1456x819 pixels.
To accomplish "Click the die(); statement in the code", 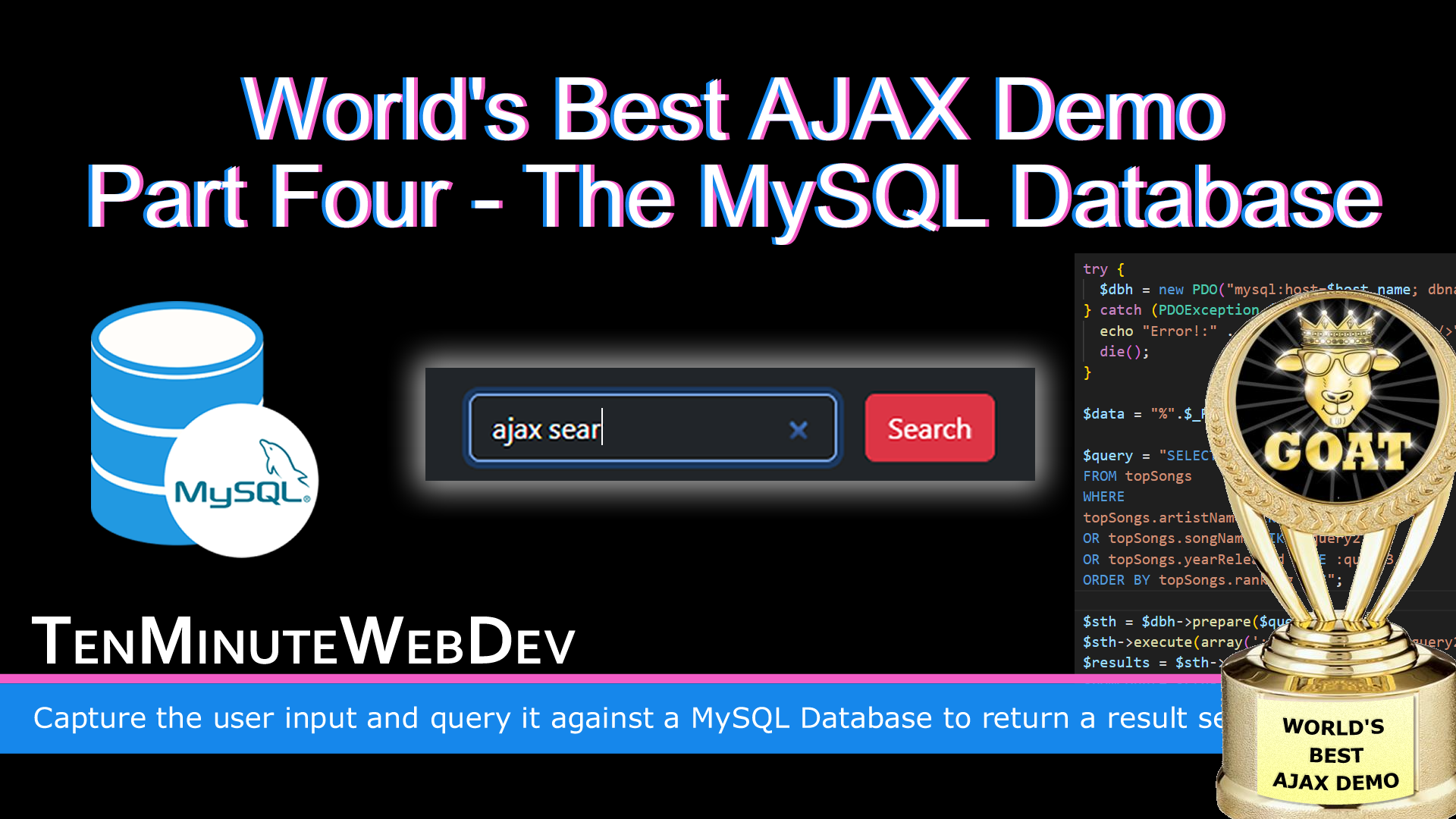I will [x=1124, y=352].
